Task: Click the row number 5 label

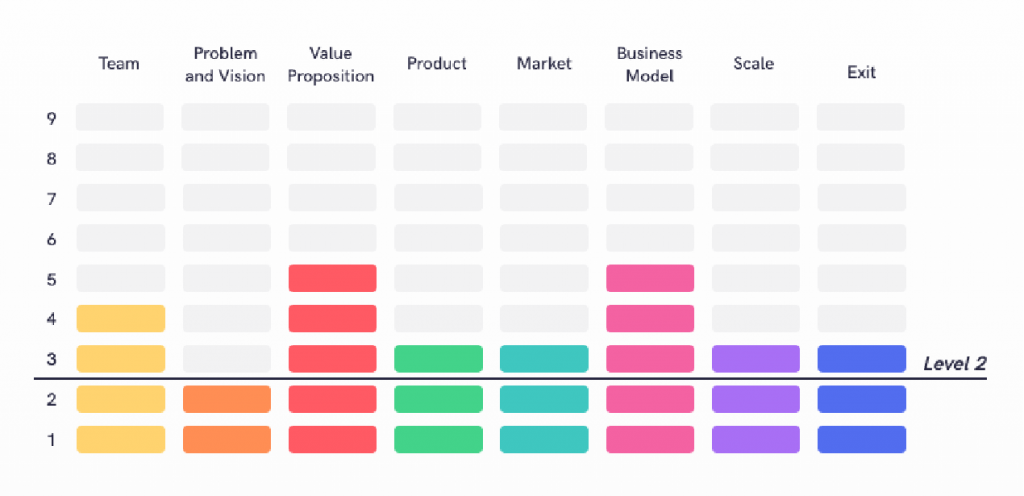Action: [51, 279]
